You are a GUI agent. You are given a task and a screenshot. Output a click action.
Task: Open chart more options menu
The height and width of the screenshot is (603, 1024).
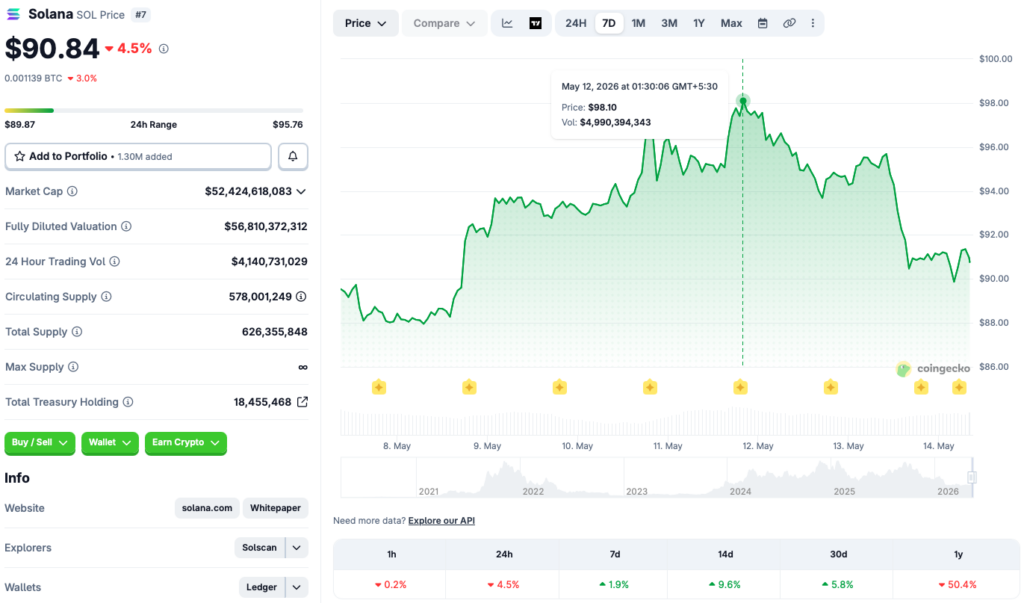(x=812, y=23)
